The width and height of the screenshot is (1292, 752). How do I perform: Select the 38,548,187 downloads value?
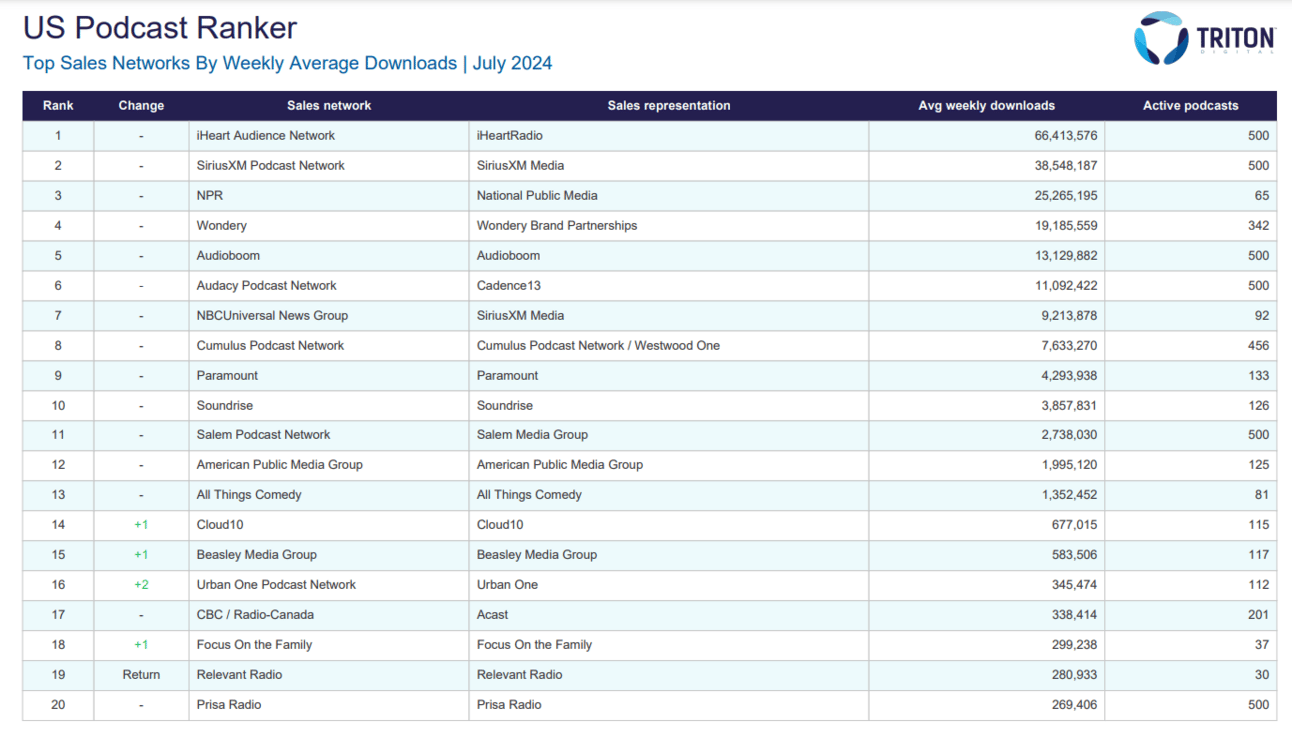click(x=1066, y=166)
